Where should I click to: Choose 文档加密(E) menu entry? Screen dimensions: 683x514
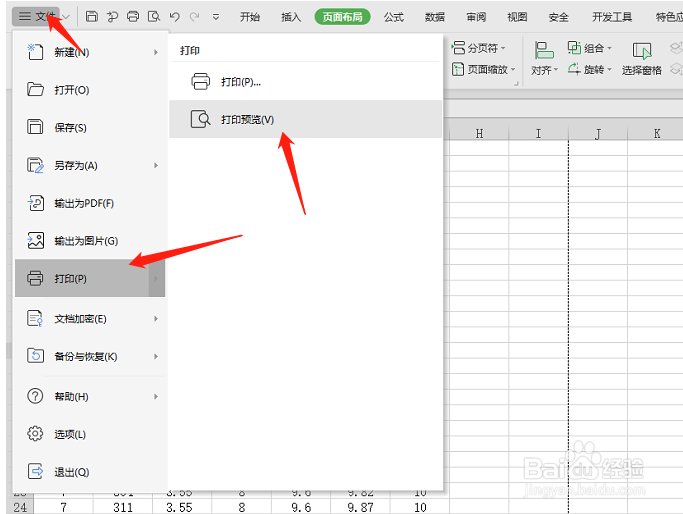tap(90, 318)
